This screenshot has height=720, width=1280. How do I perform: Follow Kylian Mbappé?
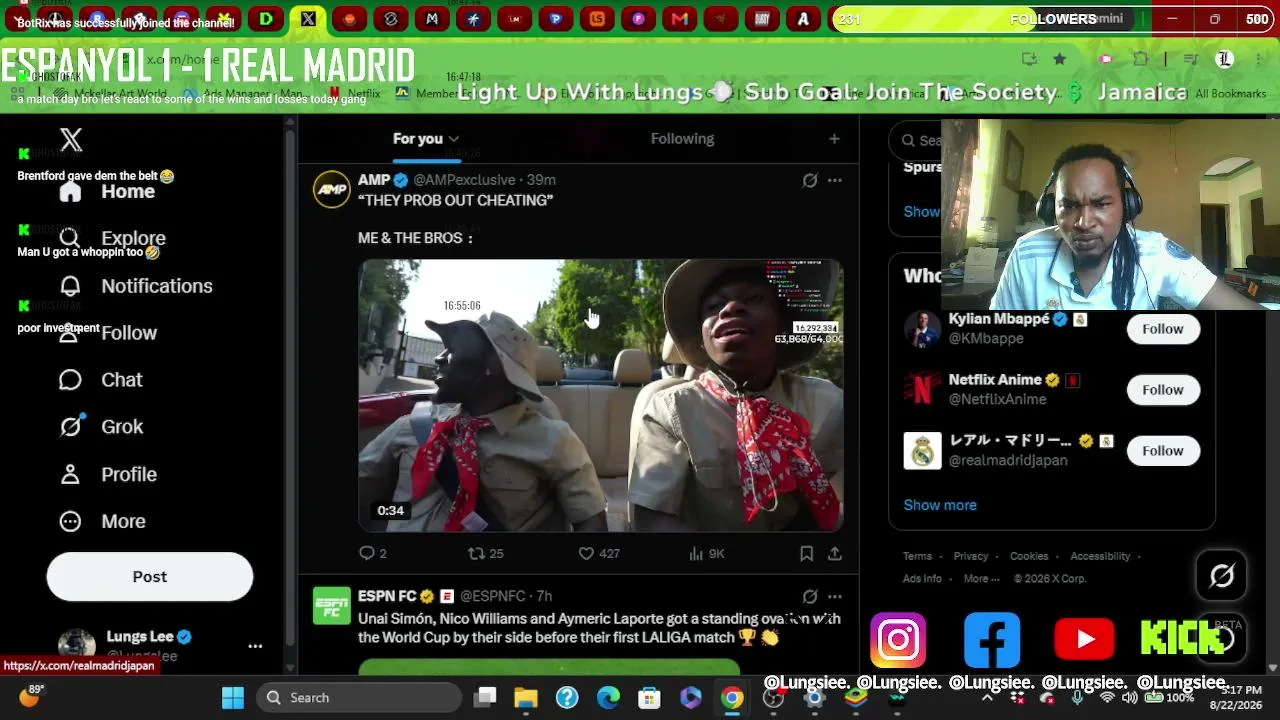1163,329
